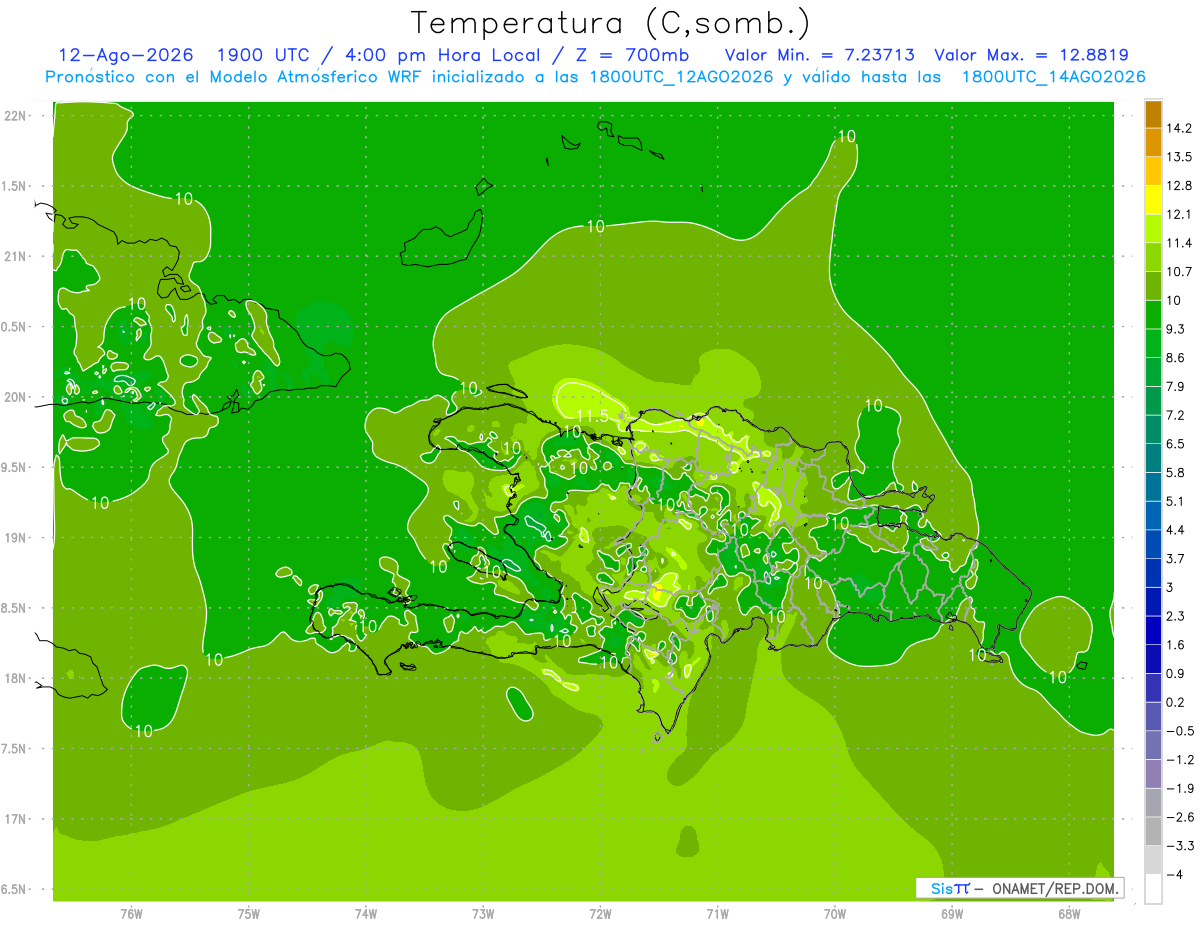Viewport: 1200px width, 927px height.
Task: Click the "20N" latitude axis label
Action: click(x=16, y=397)
